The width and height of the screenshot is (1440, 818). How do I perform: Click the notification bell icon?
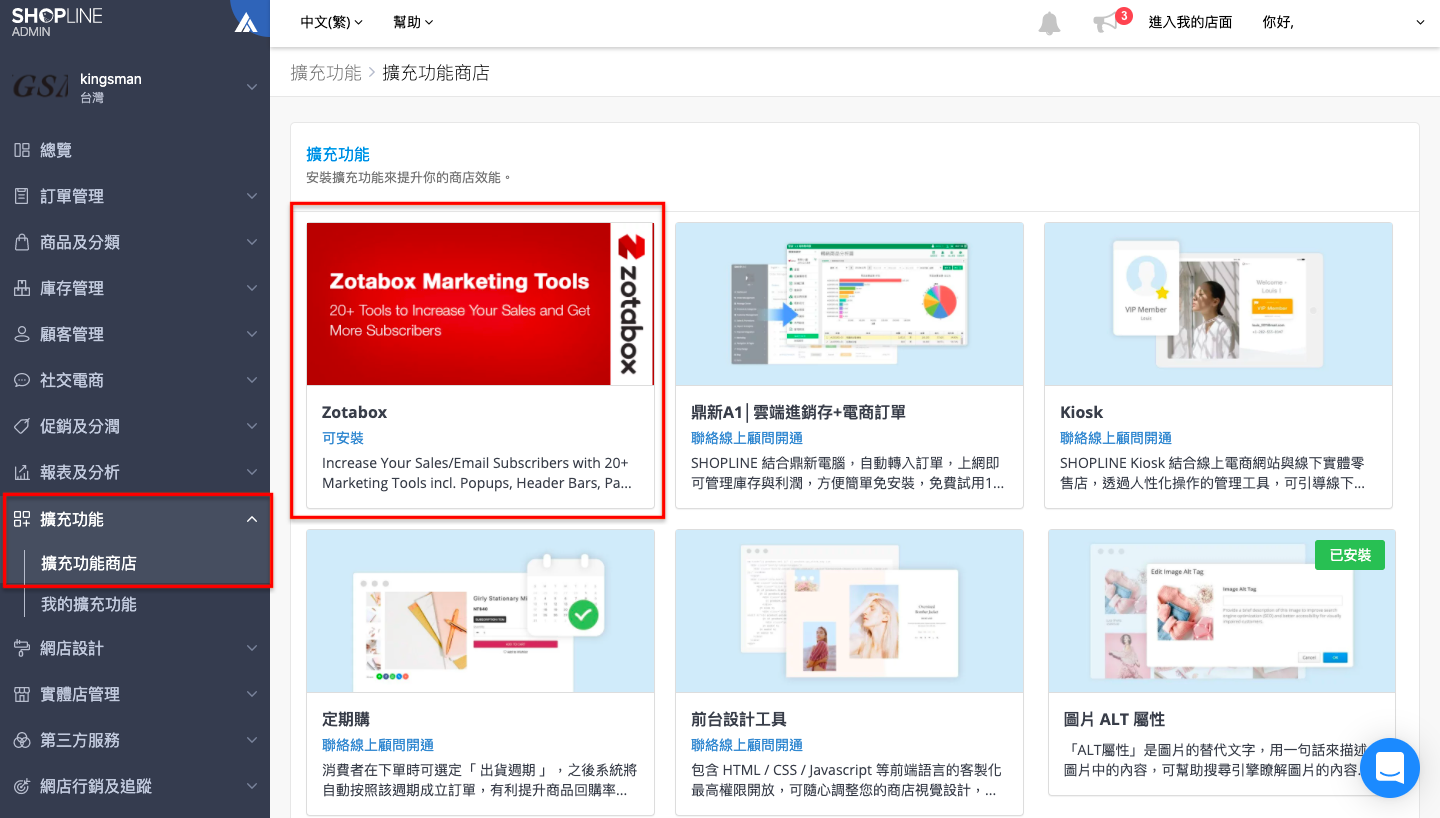pos(1049,23)
